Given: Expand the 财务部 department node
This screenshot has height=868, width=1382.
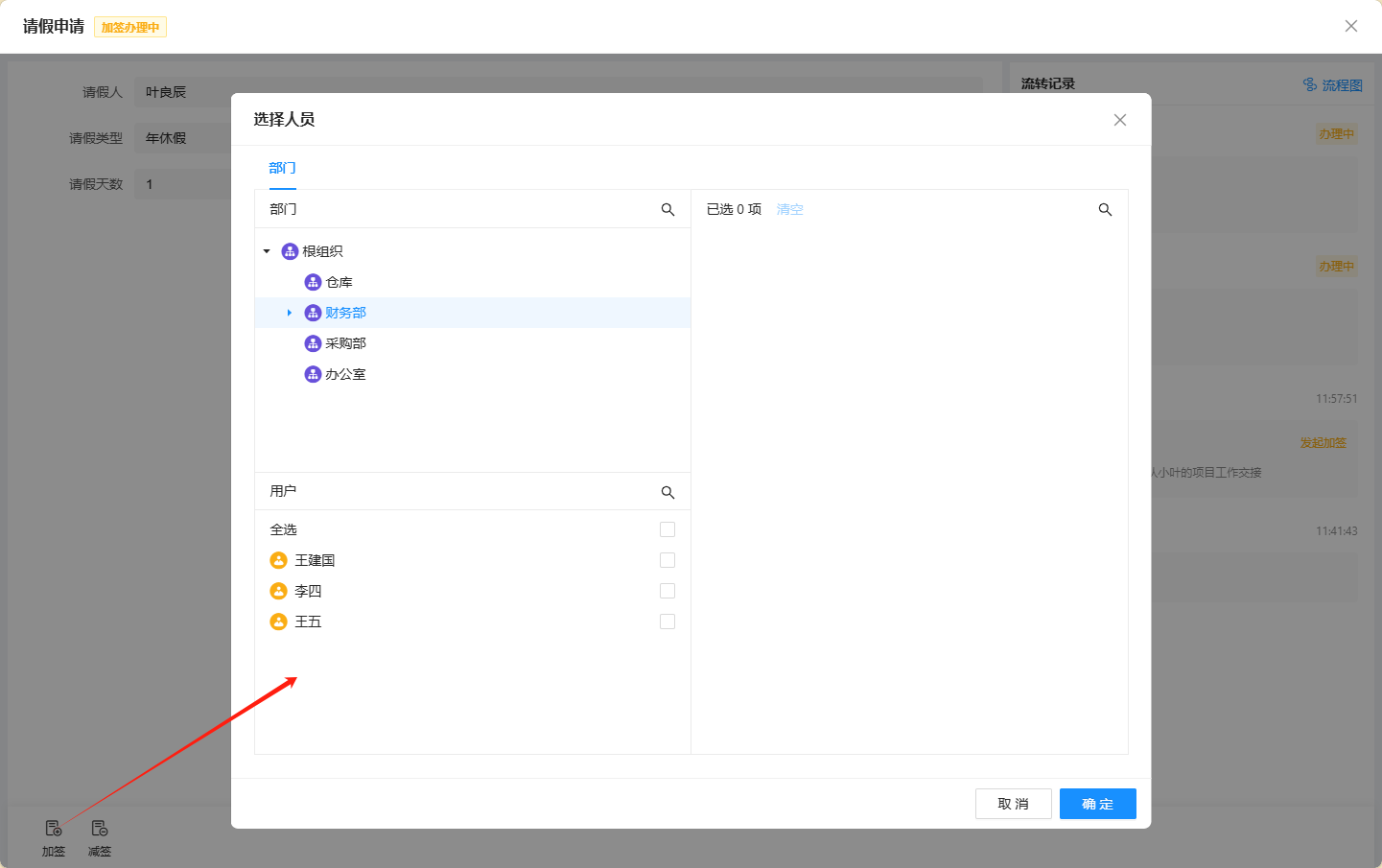Looking at the screenshot, I should point(290,313).
